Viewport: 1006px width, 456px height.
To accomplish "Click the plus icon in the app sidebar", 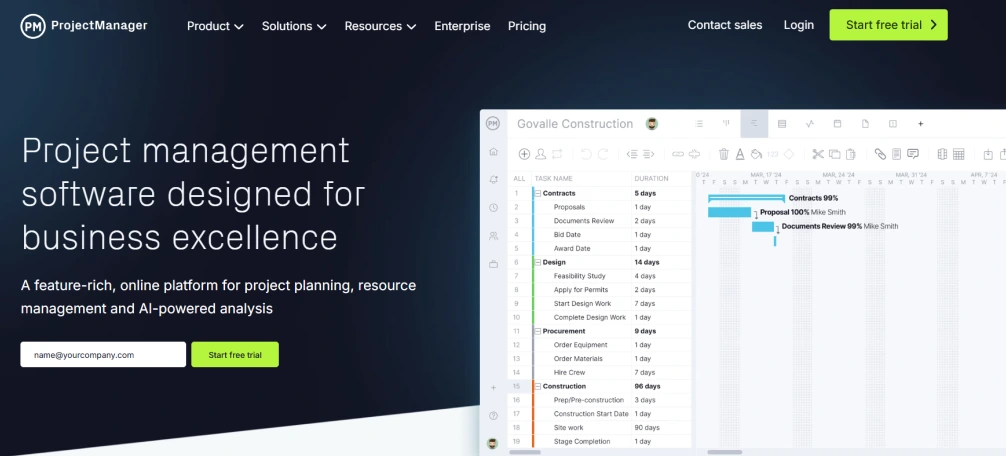I will tap(493, 387).
